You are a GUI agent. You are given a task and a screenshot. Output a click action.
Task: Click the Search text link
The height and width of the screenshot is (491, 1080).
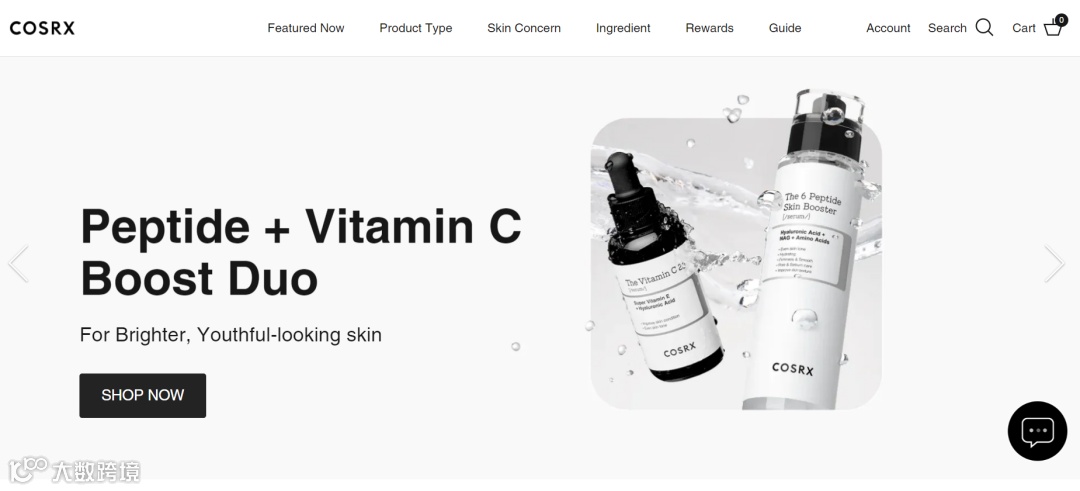point(947,28)
